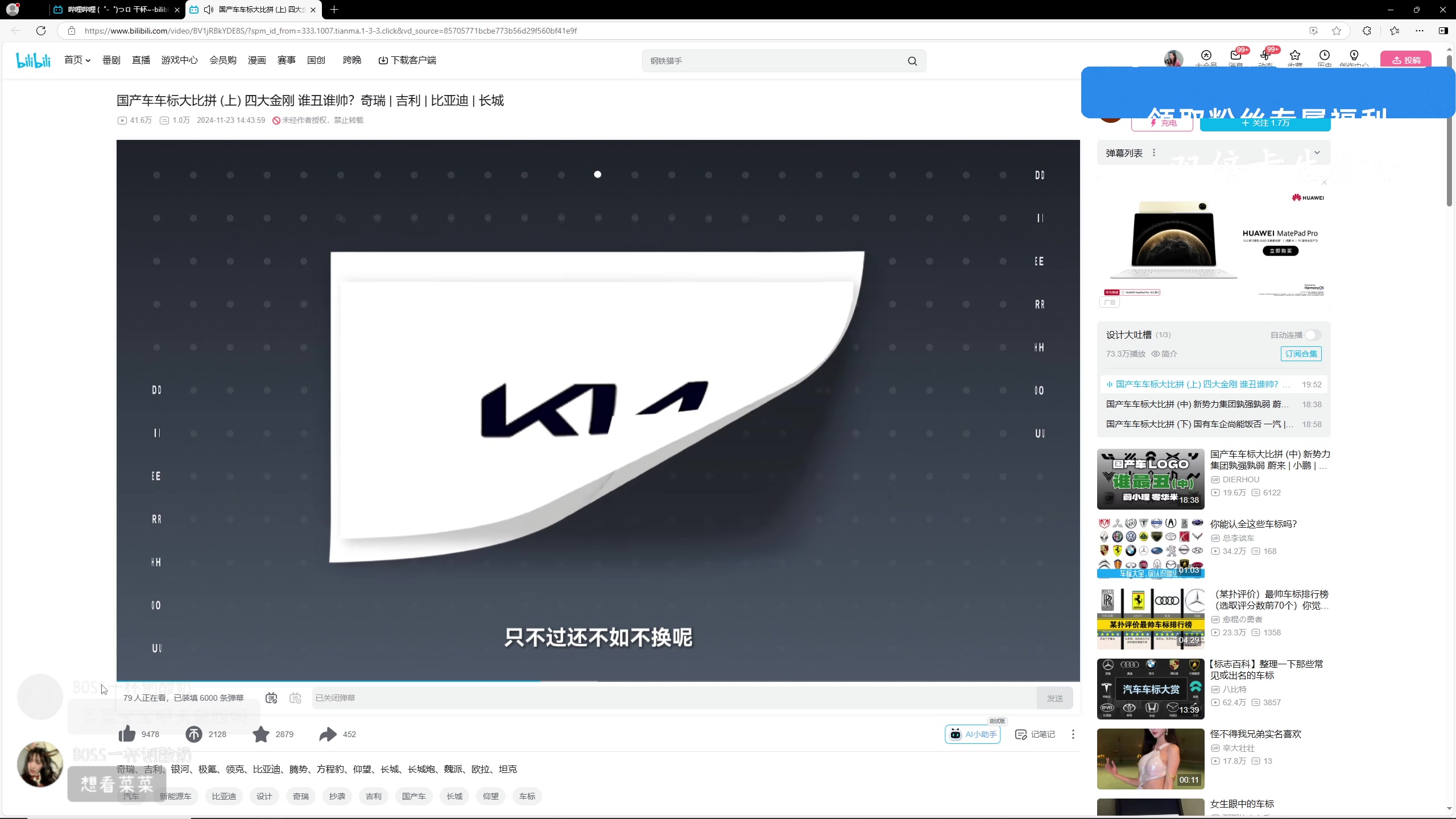Click the 充电 button
This screenshot has width=1456, height=819.
pos(1162,123)
